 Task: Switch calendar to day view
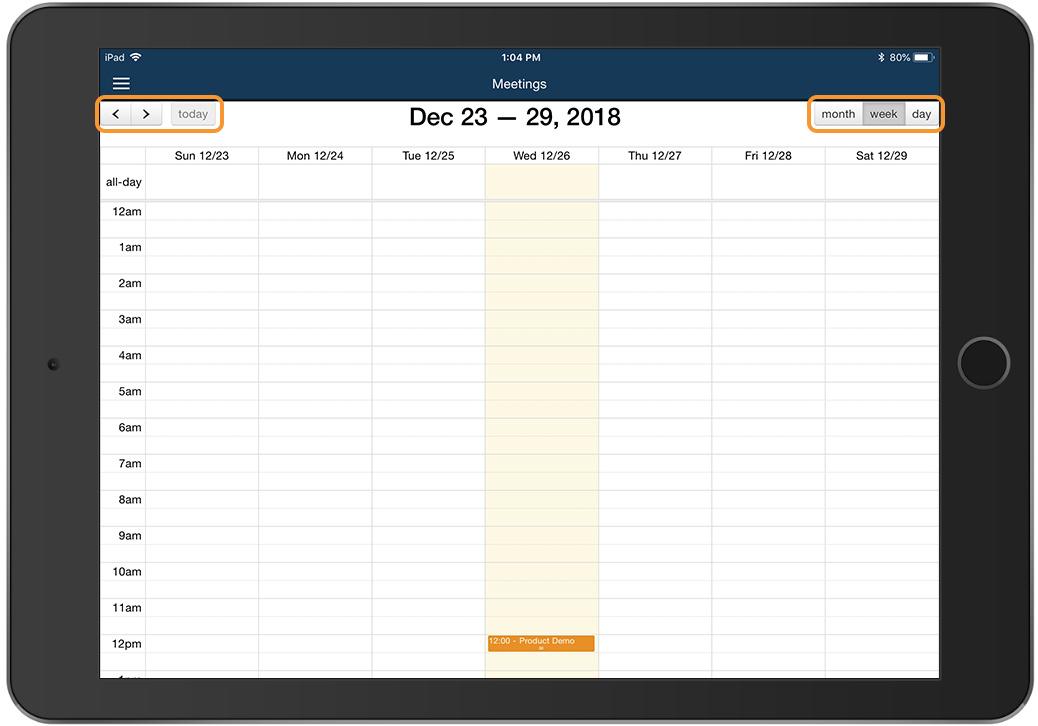921,114
